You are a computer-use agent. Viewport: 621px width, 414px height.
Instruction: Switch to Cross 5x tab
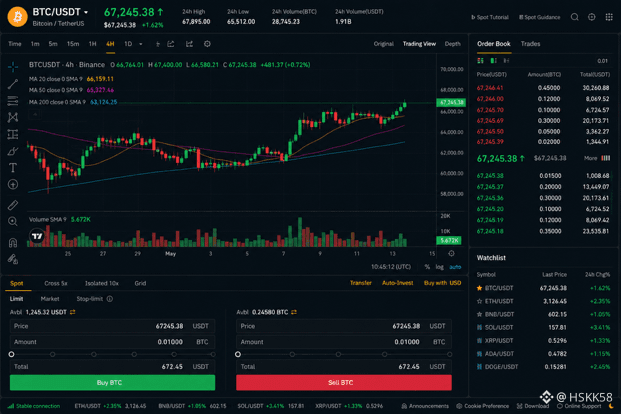[x=56, y=283]
